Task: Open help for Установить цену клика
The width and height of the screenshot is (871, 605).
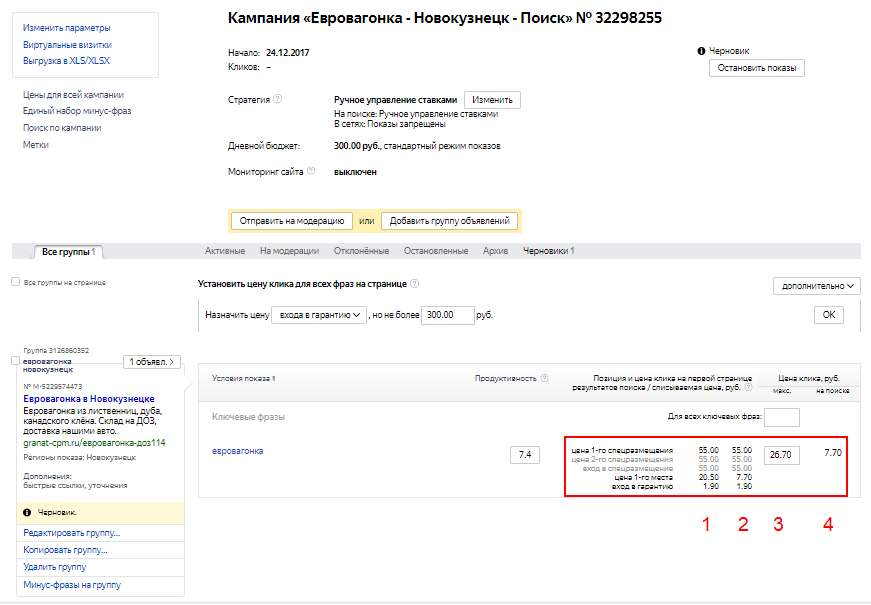Action: coord(414,283)
